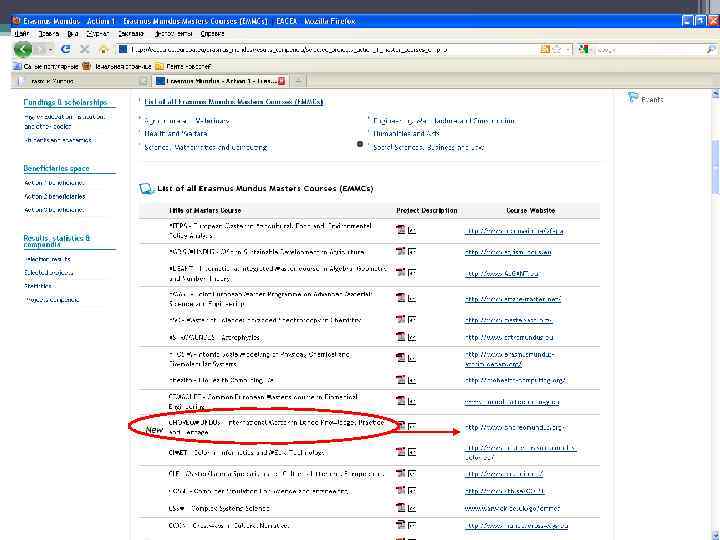Open the Журнал menu
Viewport: 720px width, 540px height.
(x=97, y=34)
